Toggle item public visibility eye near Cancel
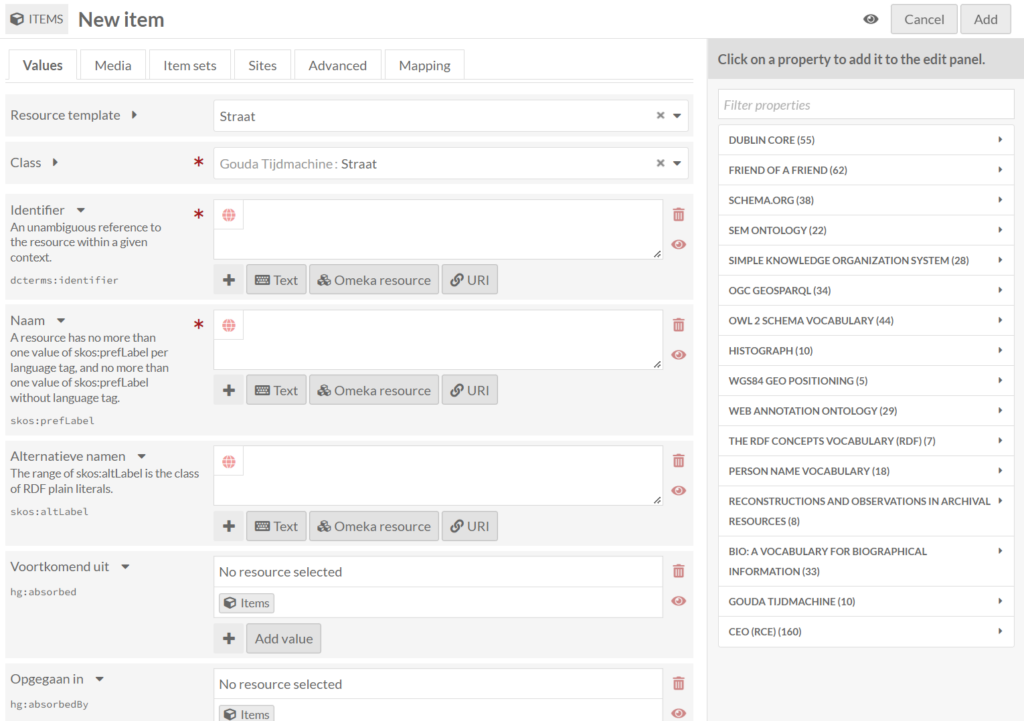The width and height of the screenshot is (1024, 721). coord(871,19)
